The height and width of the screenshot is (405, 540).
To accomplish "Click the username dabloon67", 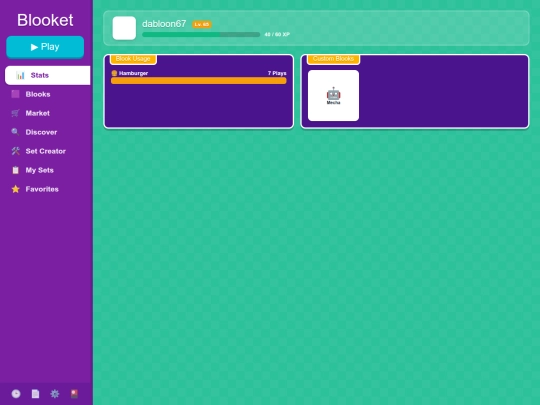I will 164,24.
